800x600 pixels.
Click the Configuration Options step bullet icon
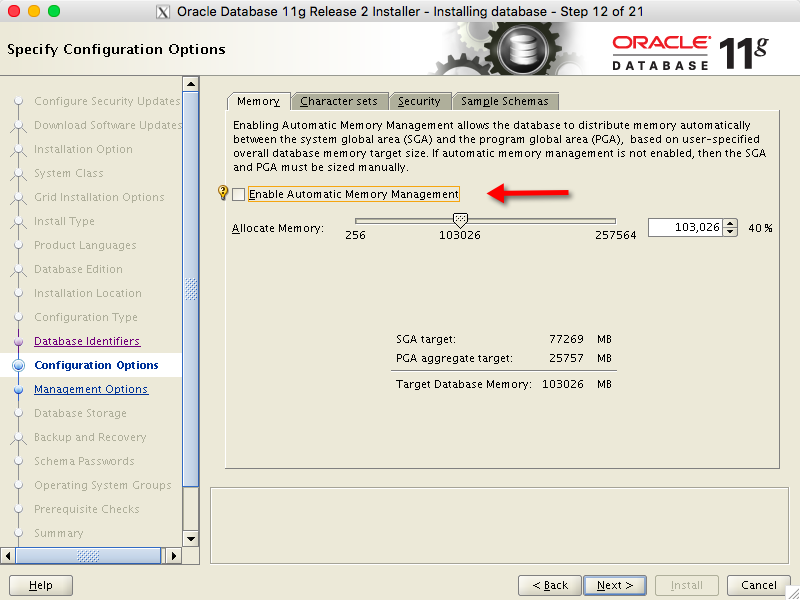click(18, 366)
